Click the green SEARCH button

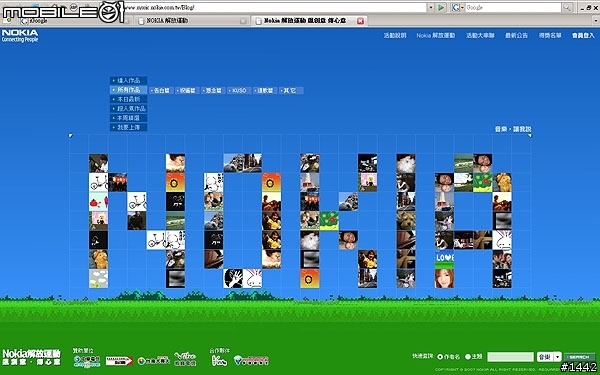pyautogui.click(x=579, y=357)
